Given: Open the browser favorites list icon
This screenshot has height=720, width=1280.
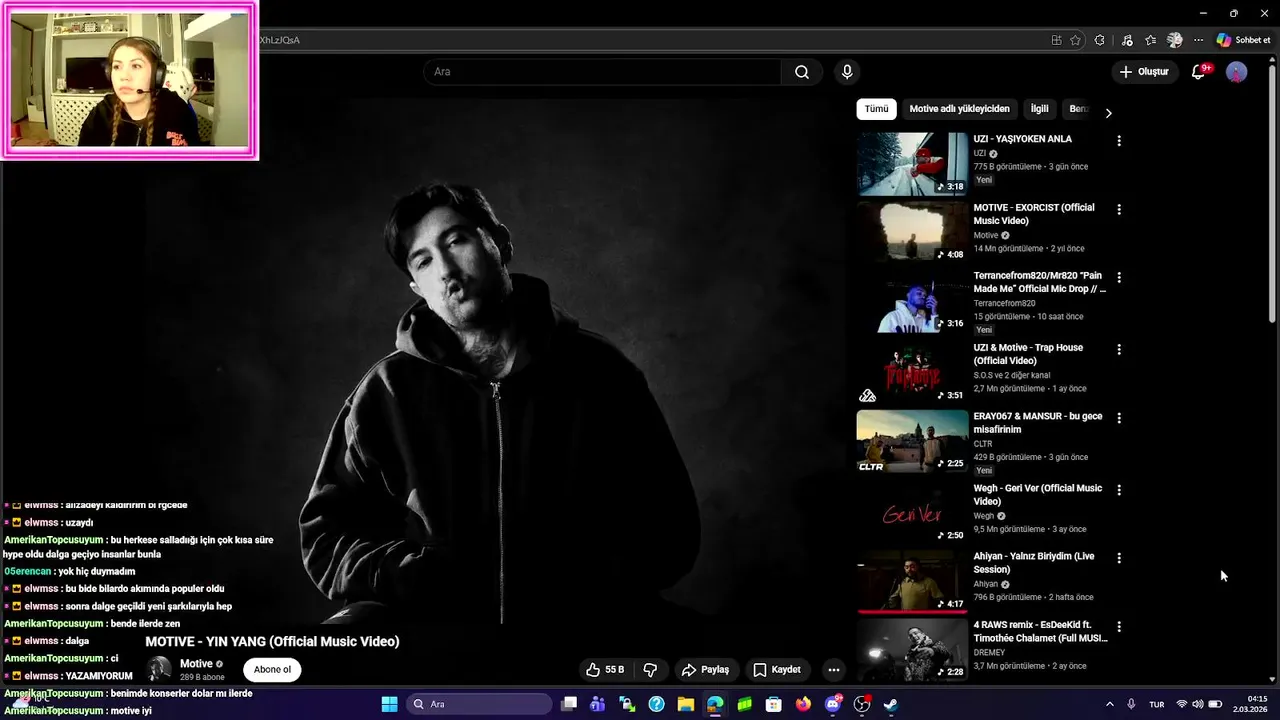Looking at the screenshot, I should click(x=1151, y=40).
